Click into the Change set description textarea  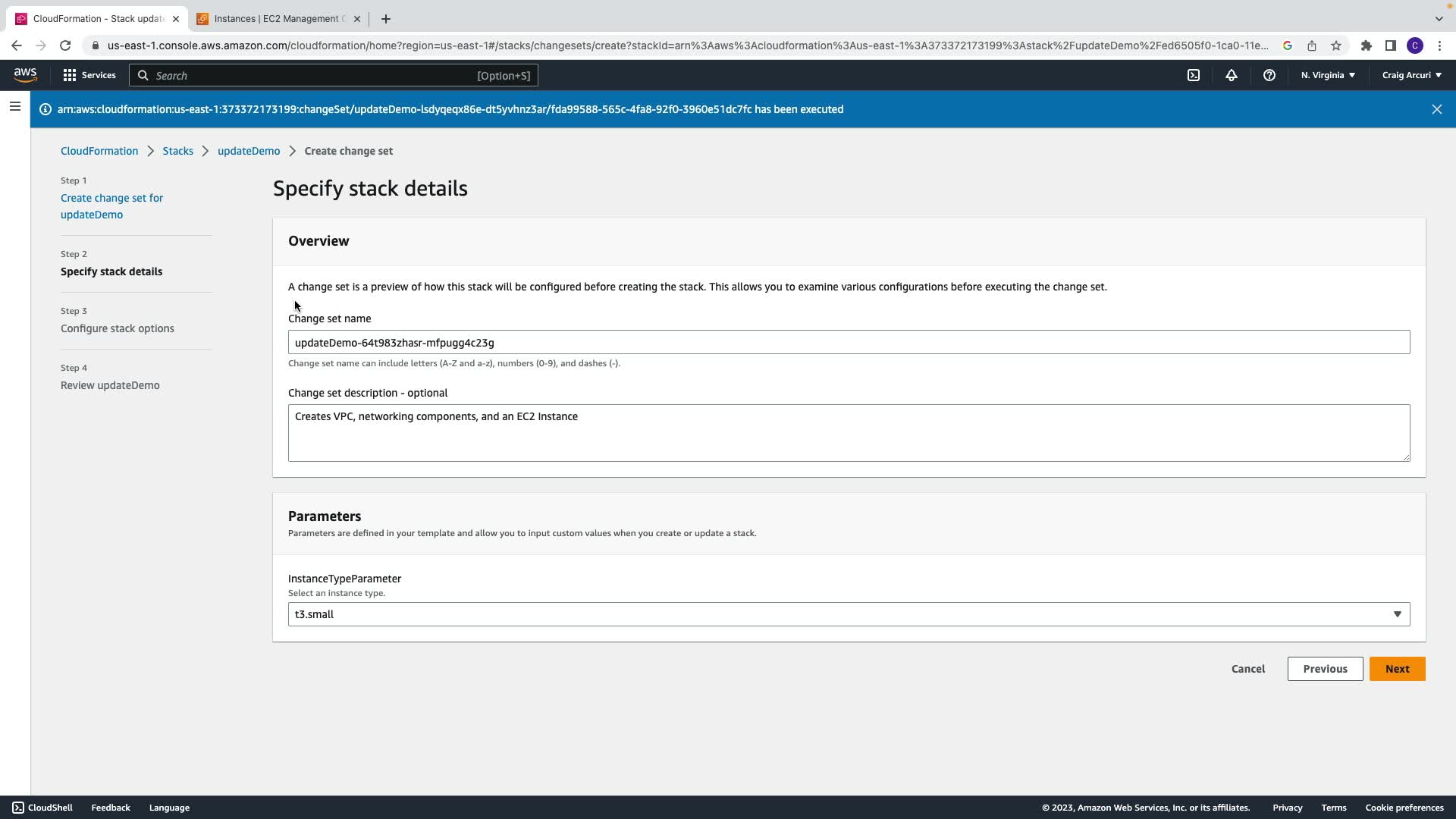pyautogui.click(x=849, y=433)
